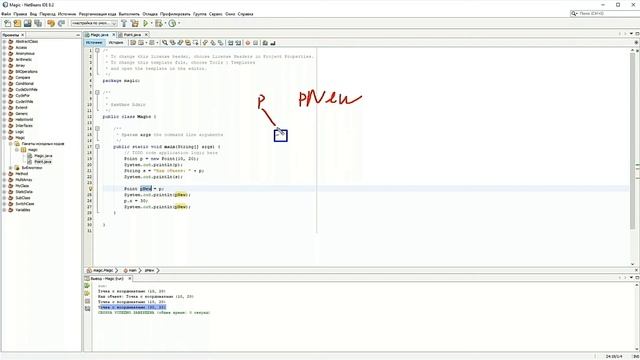The image size is (640, 360).
Task: Collapse the magic package node
Action: click(17, 150)
